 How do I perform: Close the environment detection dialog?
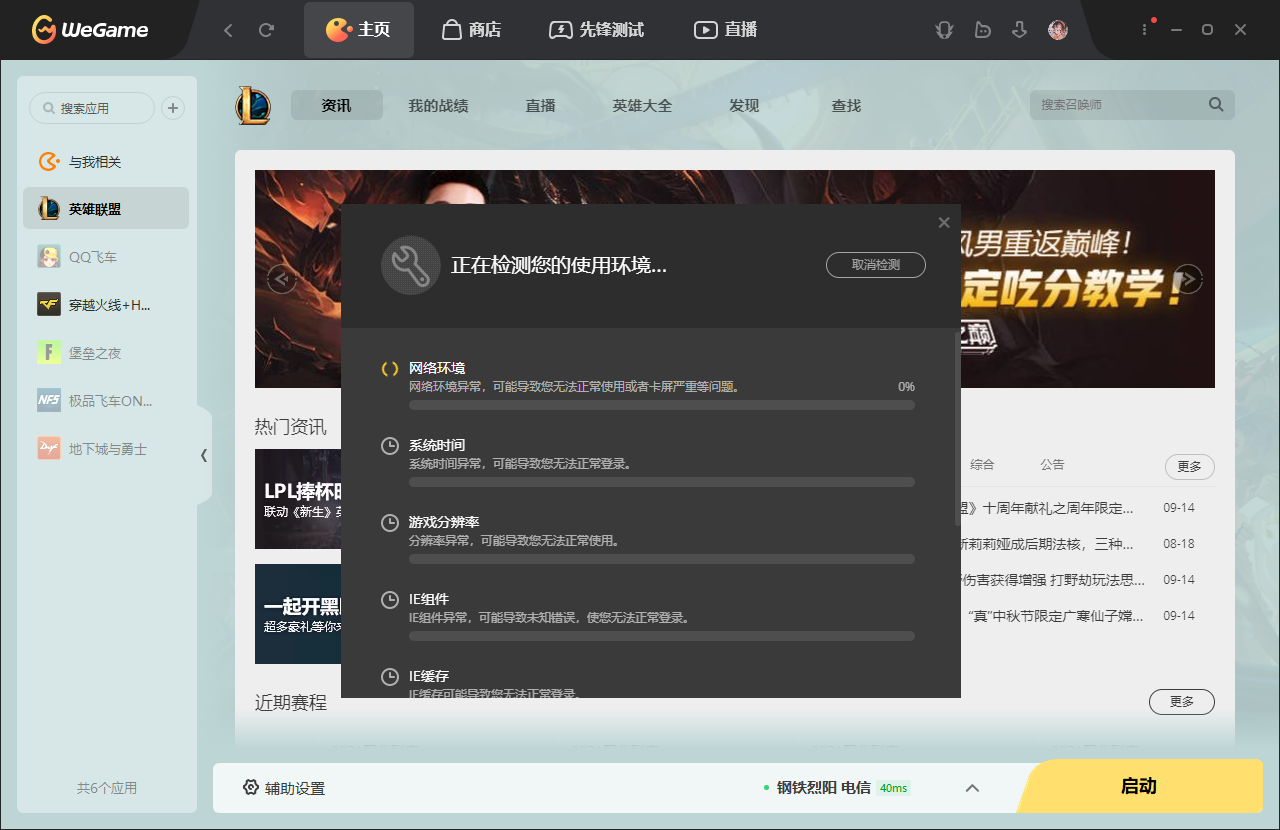coord(944,222)
